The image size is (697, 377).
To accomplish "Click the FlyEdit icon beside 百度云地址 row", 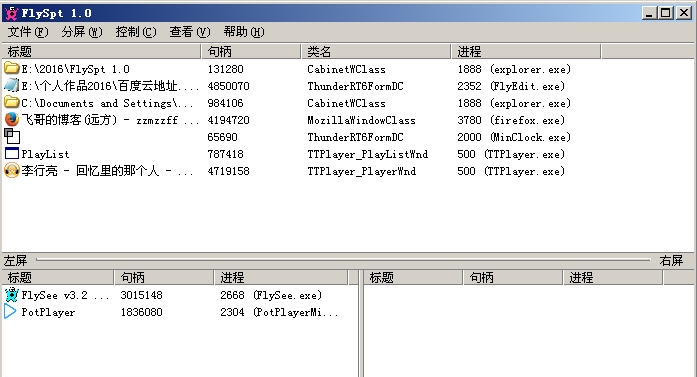I will [x=12, y=85].
